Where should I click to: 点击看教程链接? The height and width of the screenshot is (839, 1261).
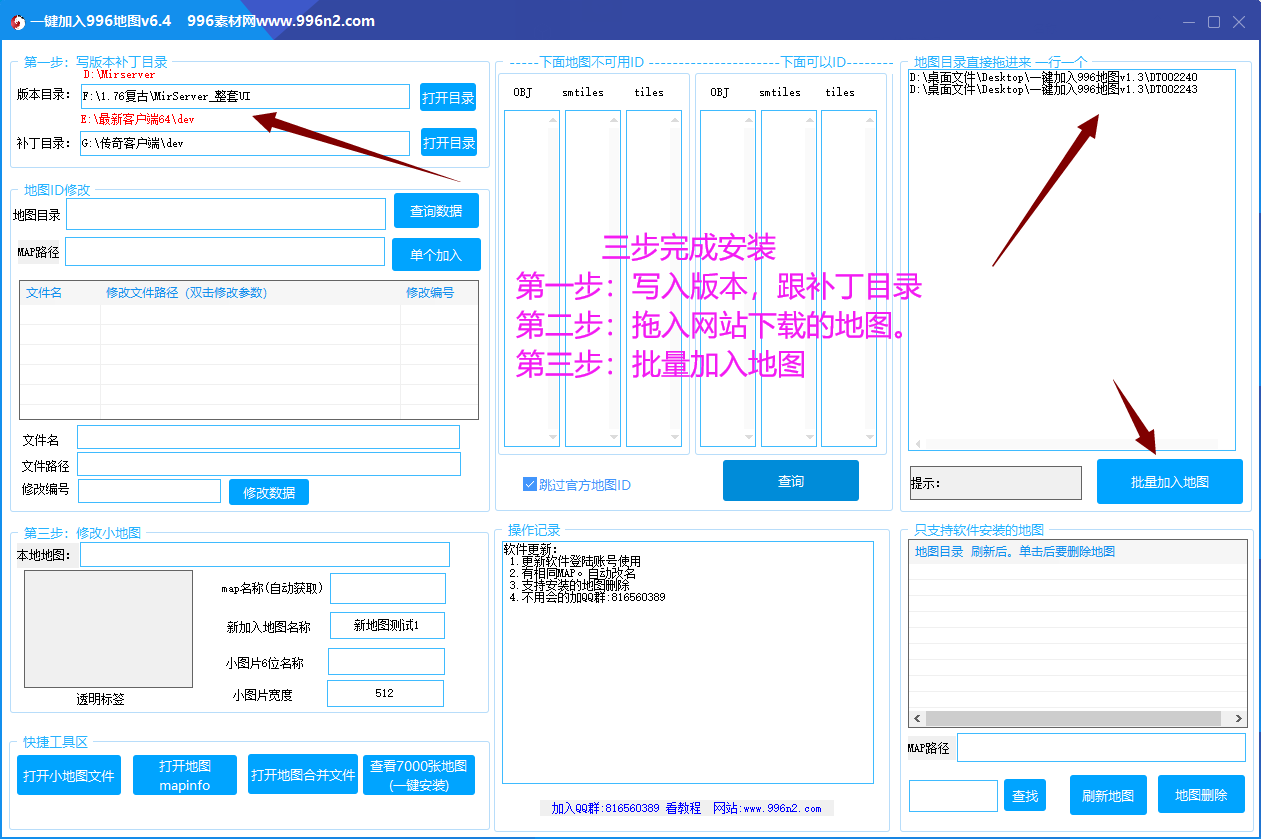tap(682, 807)
